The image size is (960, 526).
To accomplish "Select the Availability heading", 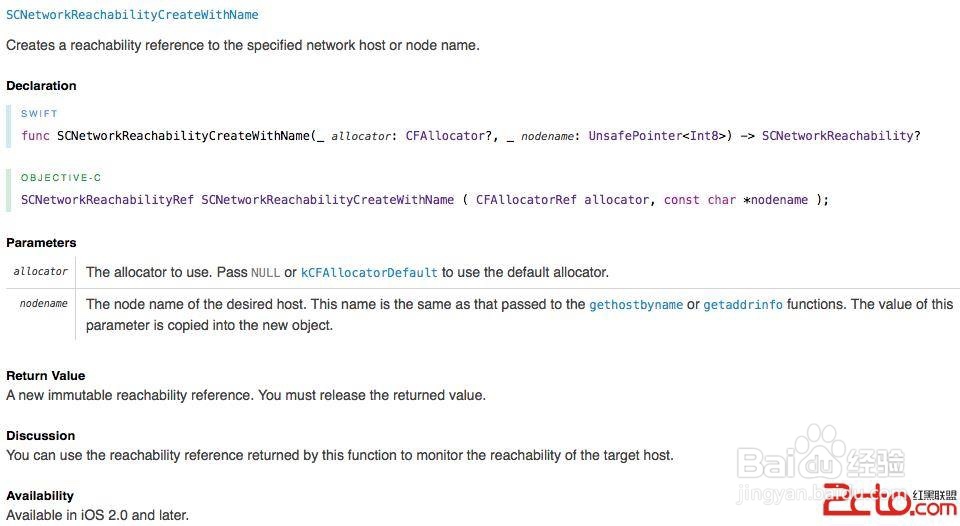I will pos(40,495).
